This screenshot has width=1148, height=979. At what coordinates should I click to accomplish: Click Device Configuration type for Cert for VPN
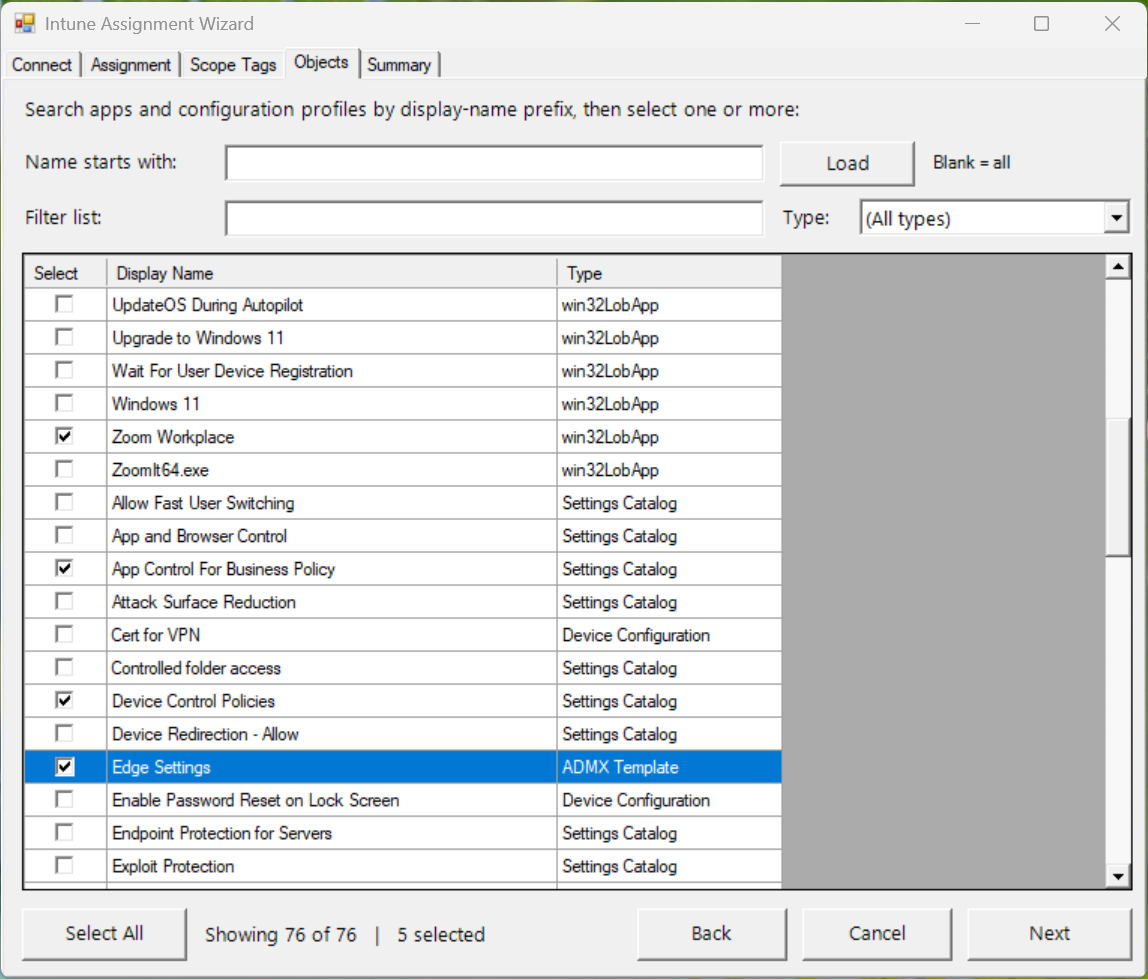tap(669, 634)
